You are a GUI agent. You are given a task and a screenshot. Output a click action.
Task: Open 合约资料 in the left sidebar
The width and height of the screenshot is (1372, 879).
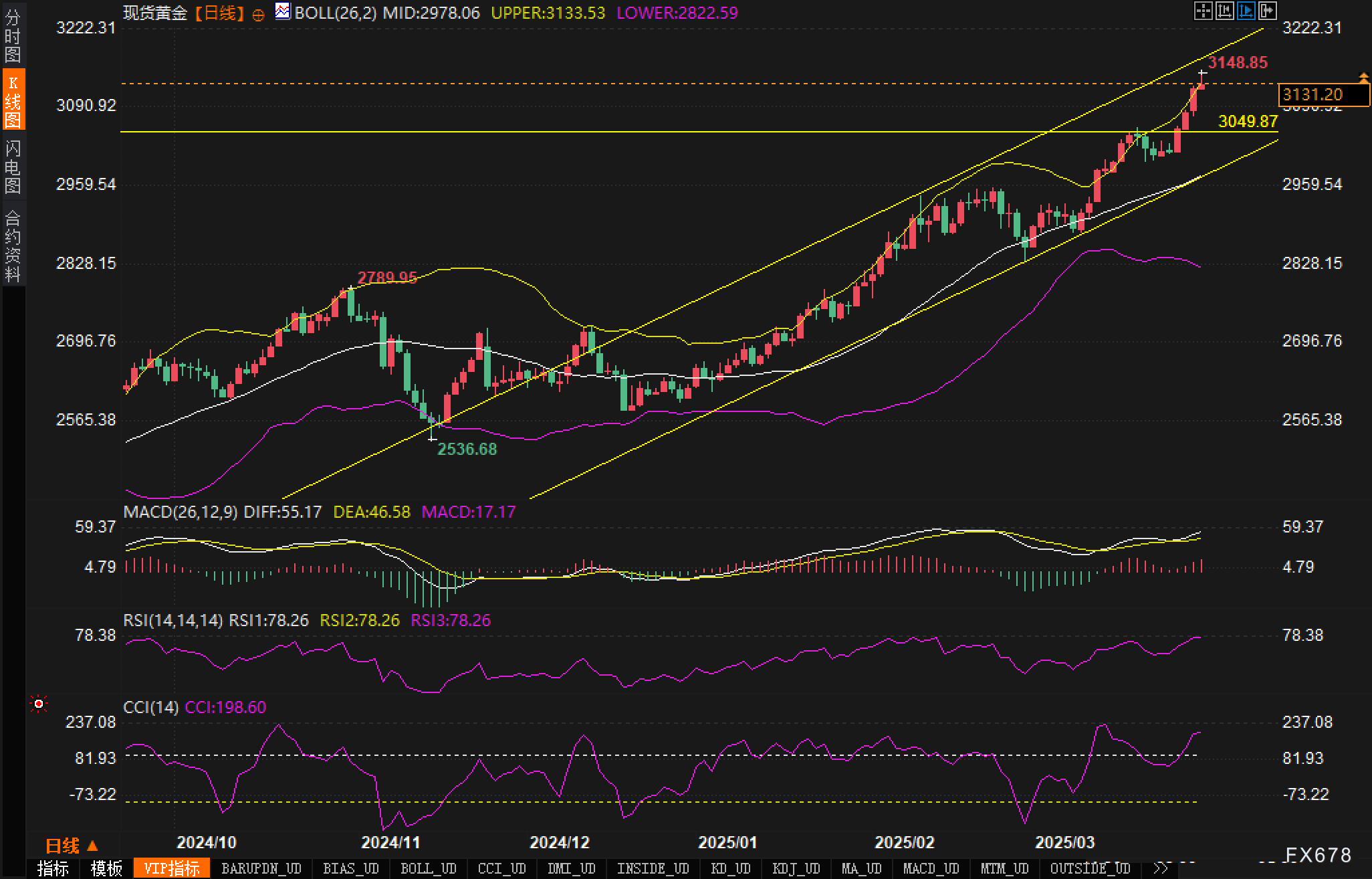pyautogui.click(x=13, y=246)
